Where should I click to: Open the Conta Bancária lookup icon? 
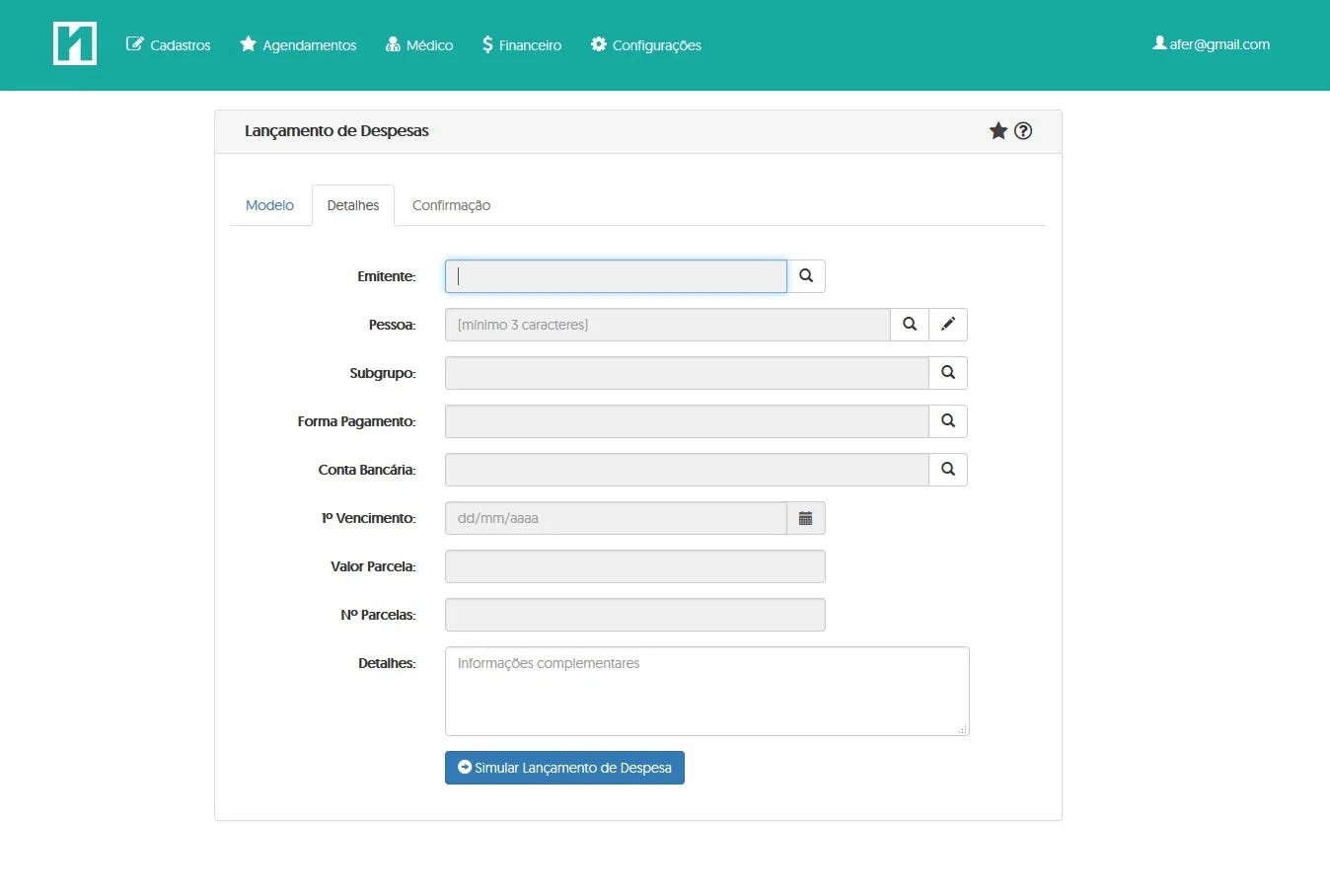point(947,469)
